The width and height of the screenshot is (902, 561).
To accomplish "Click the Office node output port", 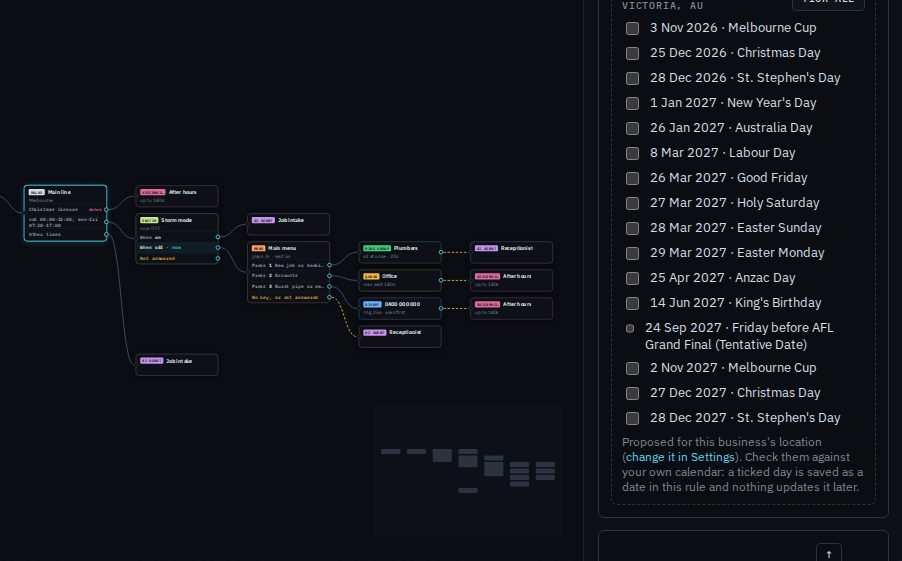I will 441,280.
